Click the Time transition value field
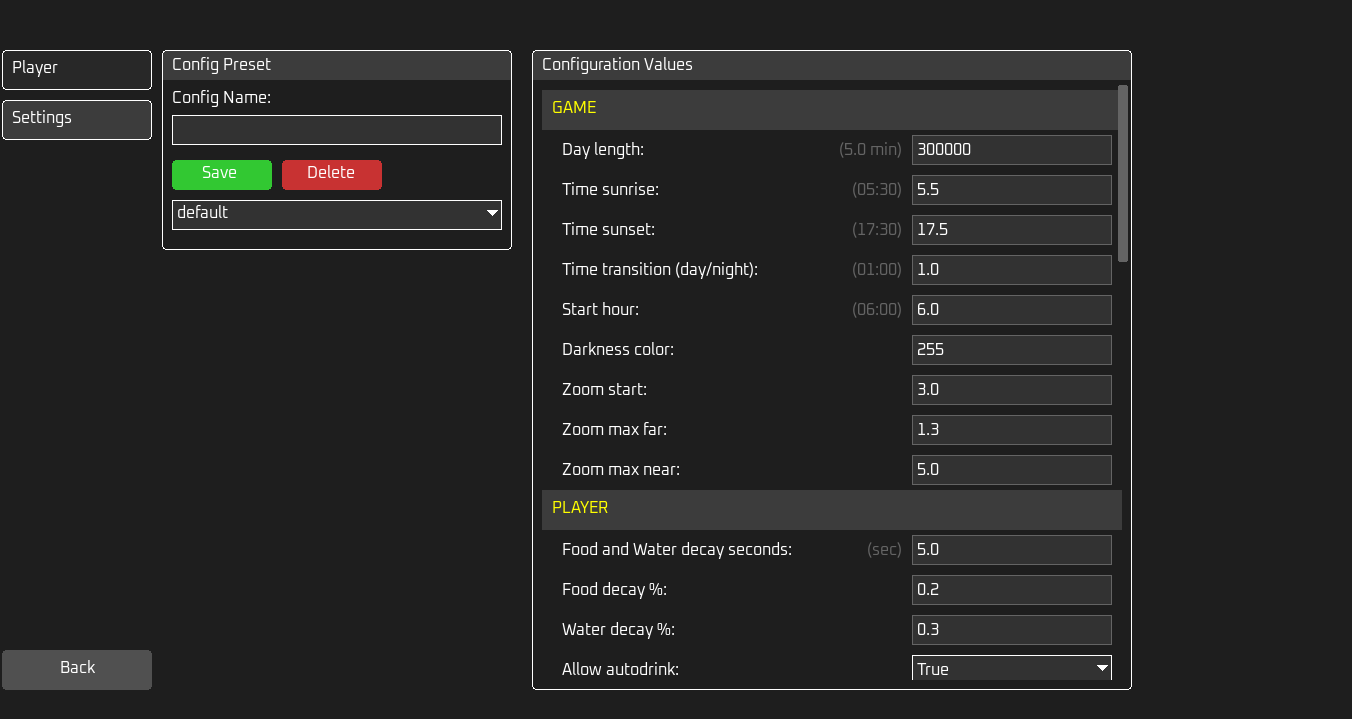Image resolution: width=1352 pixels, height=719 pixels. coord(1011,270)
